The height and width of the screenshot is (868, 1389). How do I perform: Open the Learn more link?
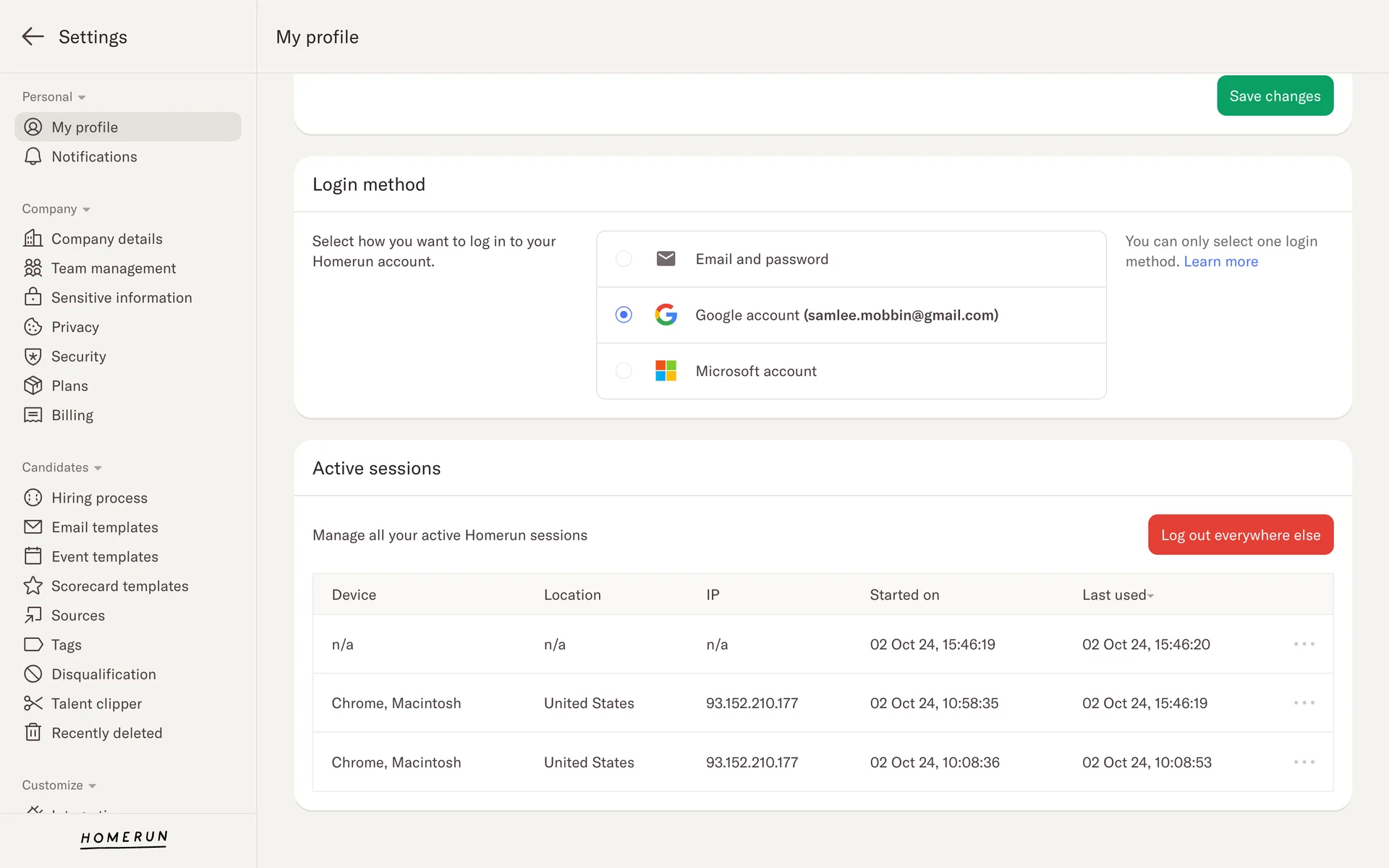pos(1220,262)
